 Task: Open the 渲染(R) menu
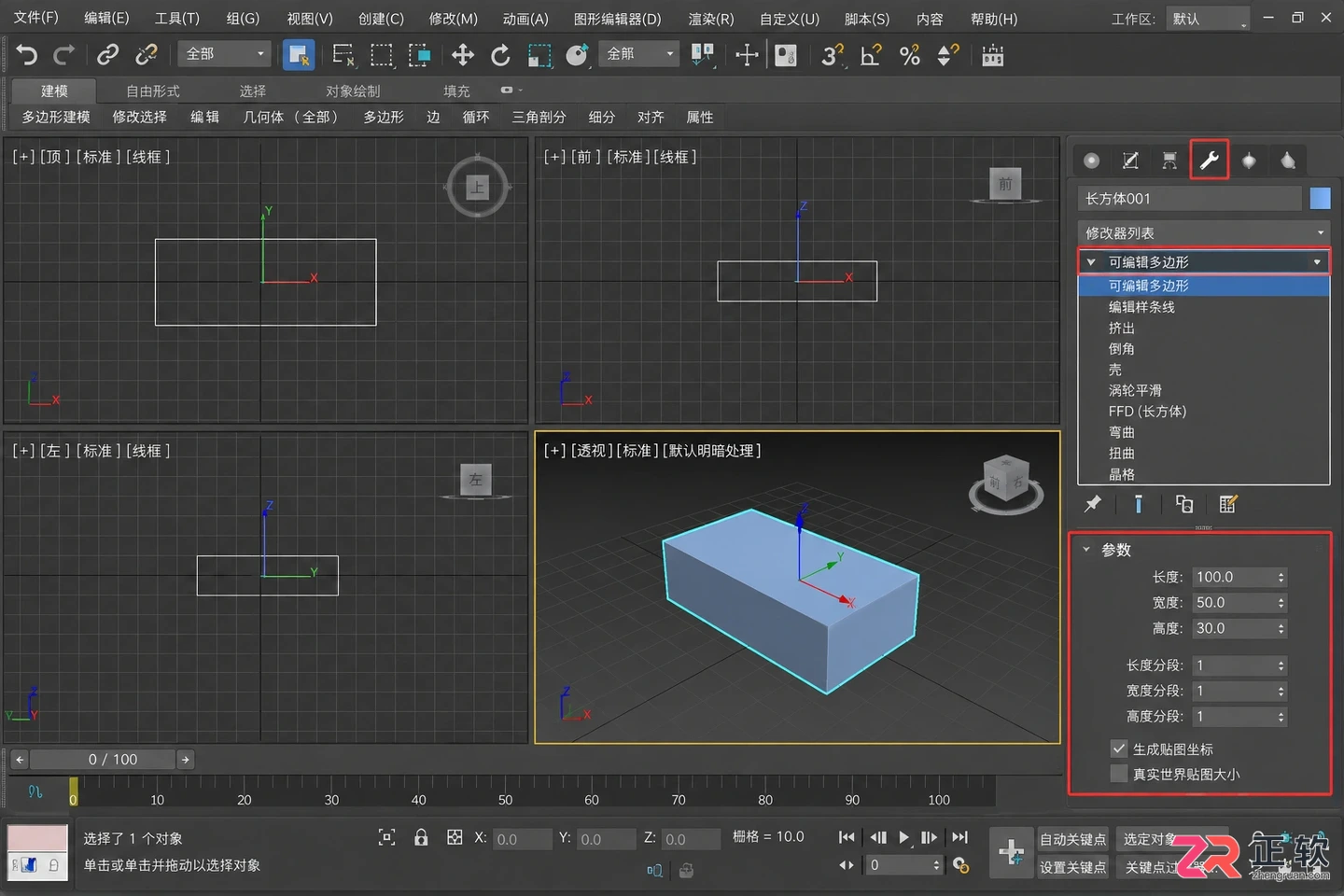click(710, 19)
